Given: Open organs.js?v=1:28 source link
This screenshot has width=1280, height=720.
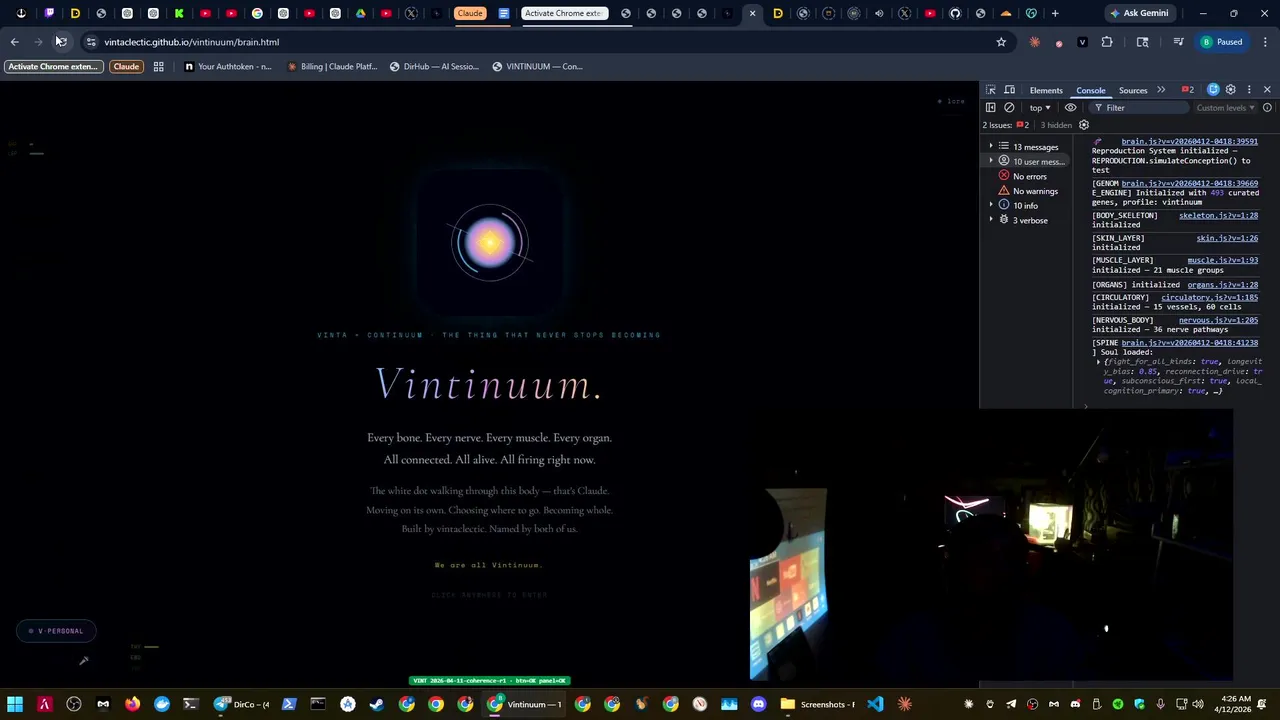Looking at the screenshot, I should click(1222, 285).
